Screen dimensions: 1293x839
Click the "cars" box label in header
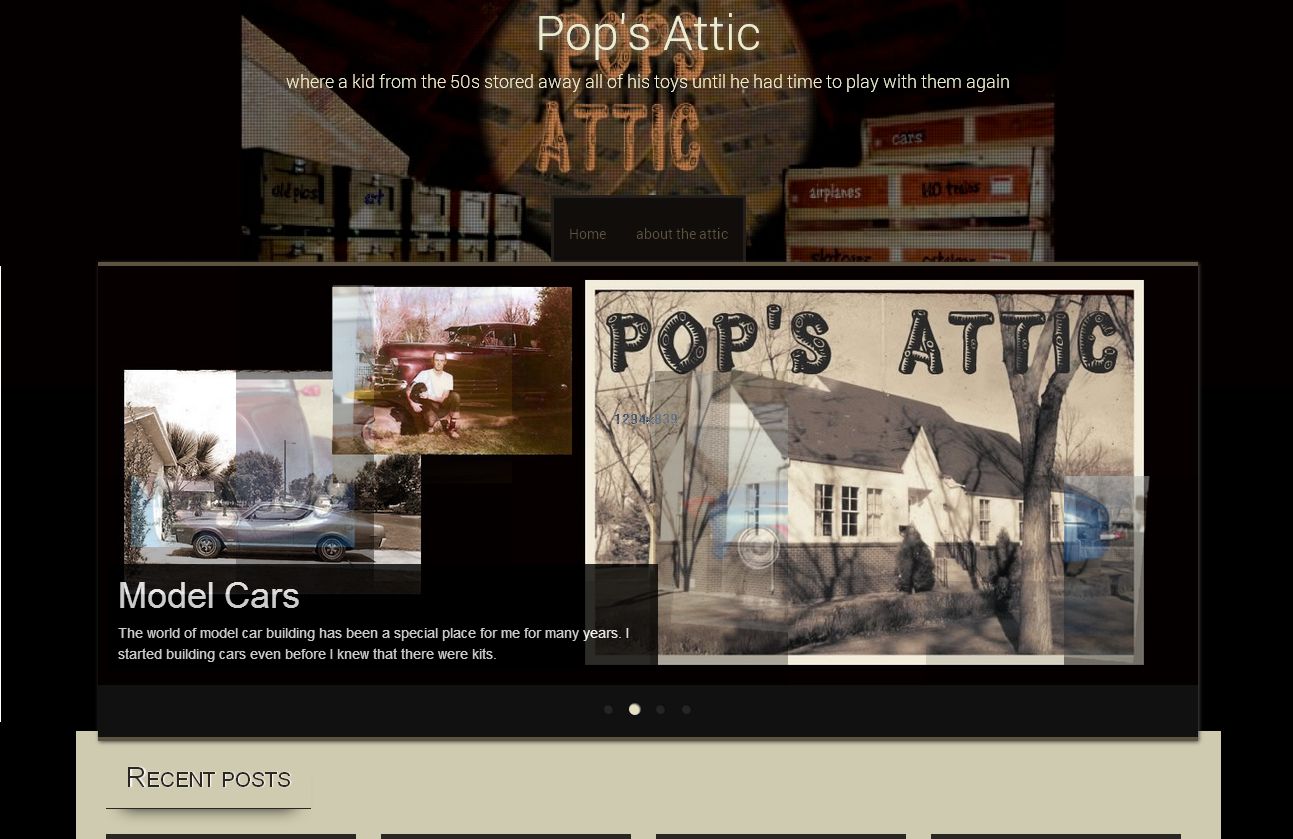pos(907,138)
